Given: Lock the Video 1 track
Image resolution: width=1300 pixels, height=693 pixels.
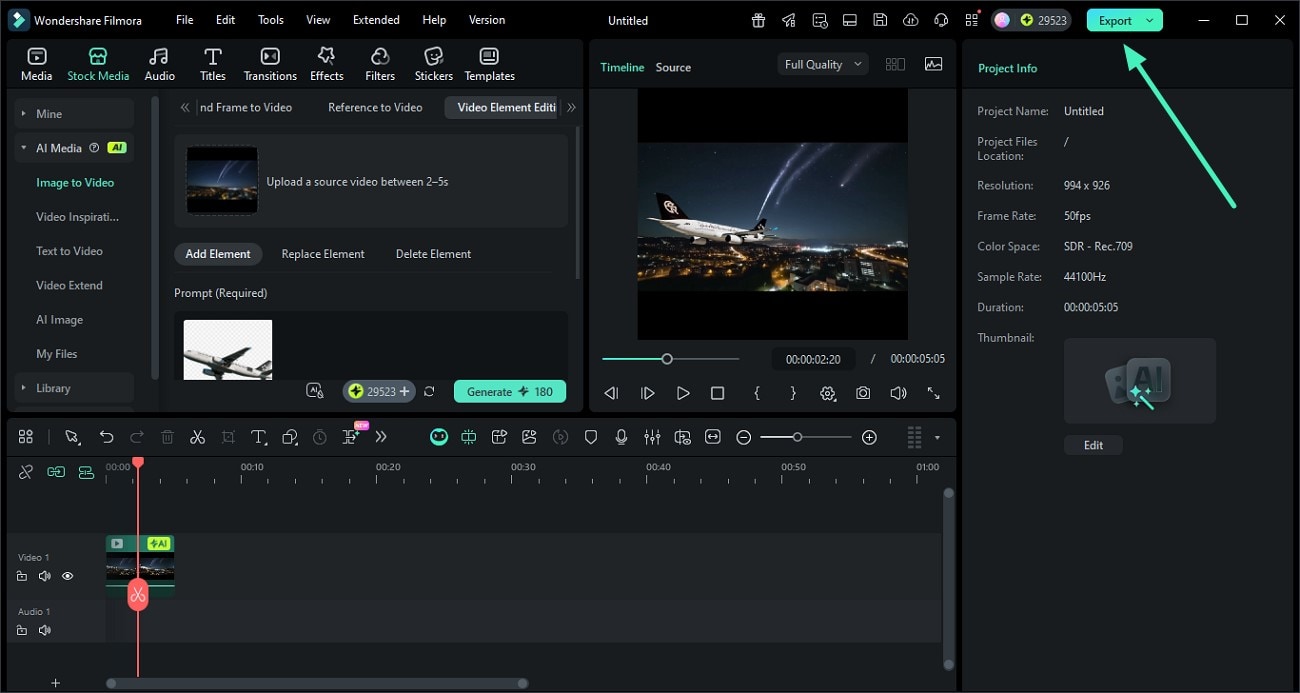Looking at the screenshot, I should (22, 576).
